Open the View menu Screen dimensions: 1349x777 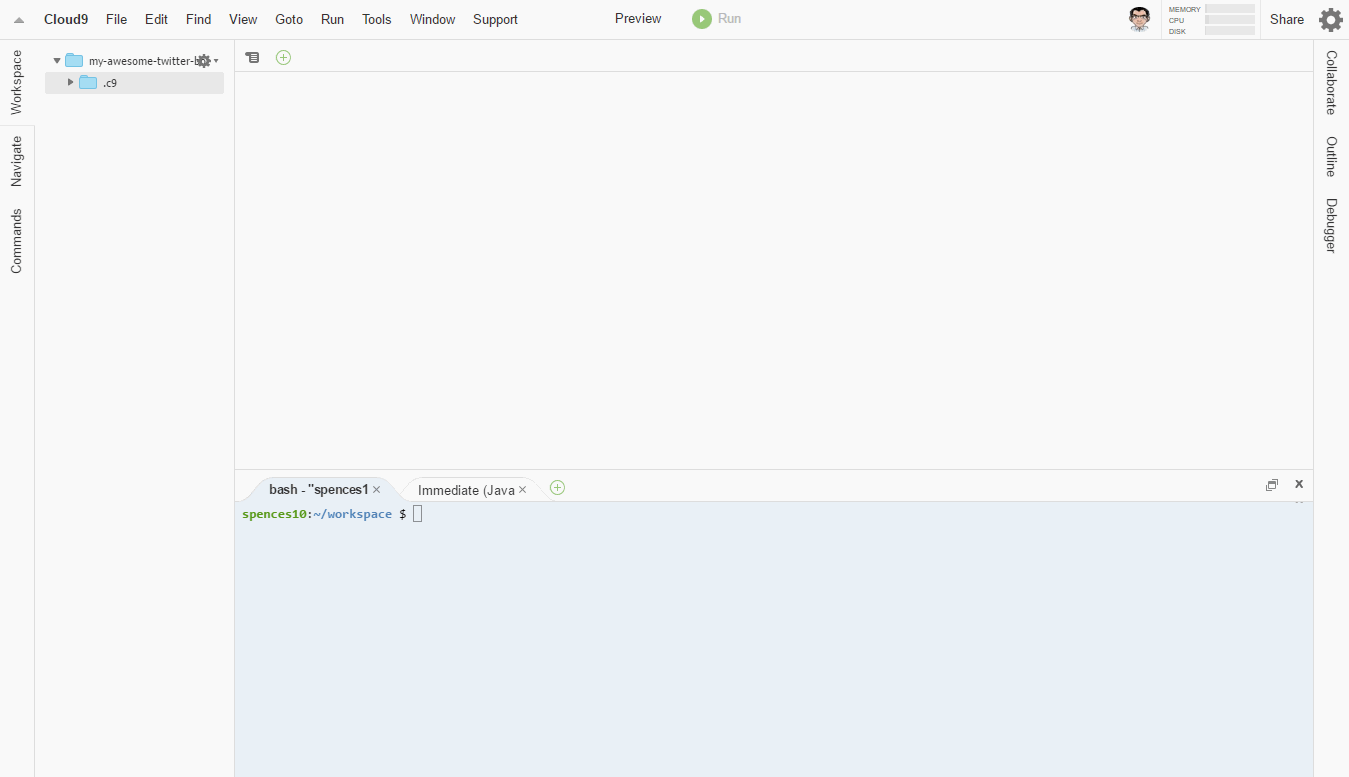click(243, 19)
